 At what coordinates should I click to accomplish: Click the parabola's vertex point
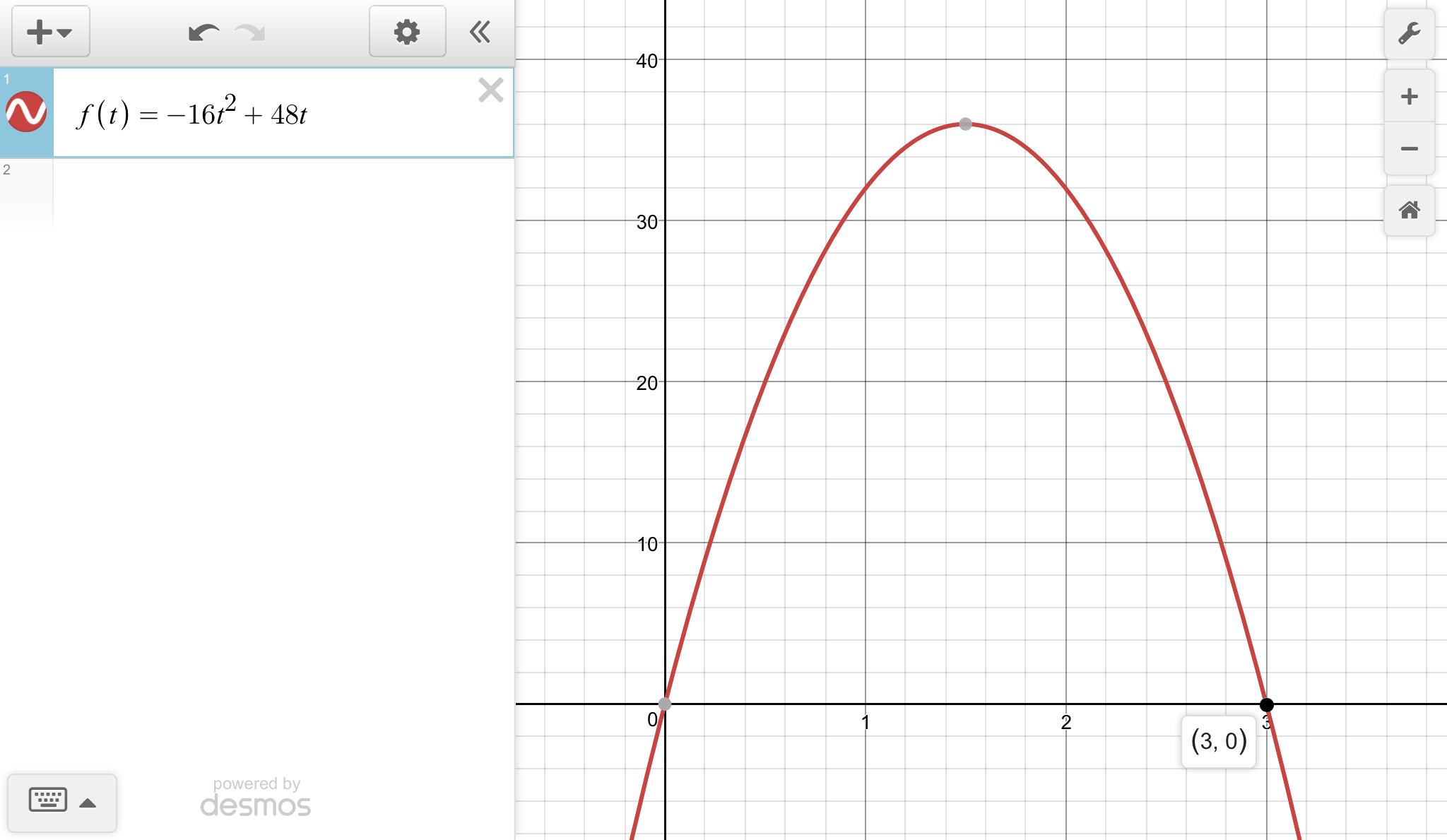point(966,124)
